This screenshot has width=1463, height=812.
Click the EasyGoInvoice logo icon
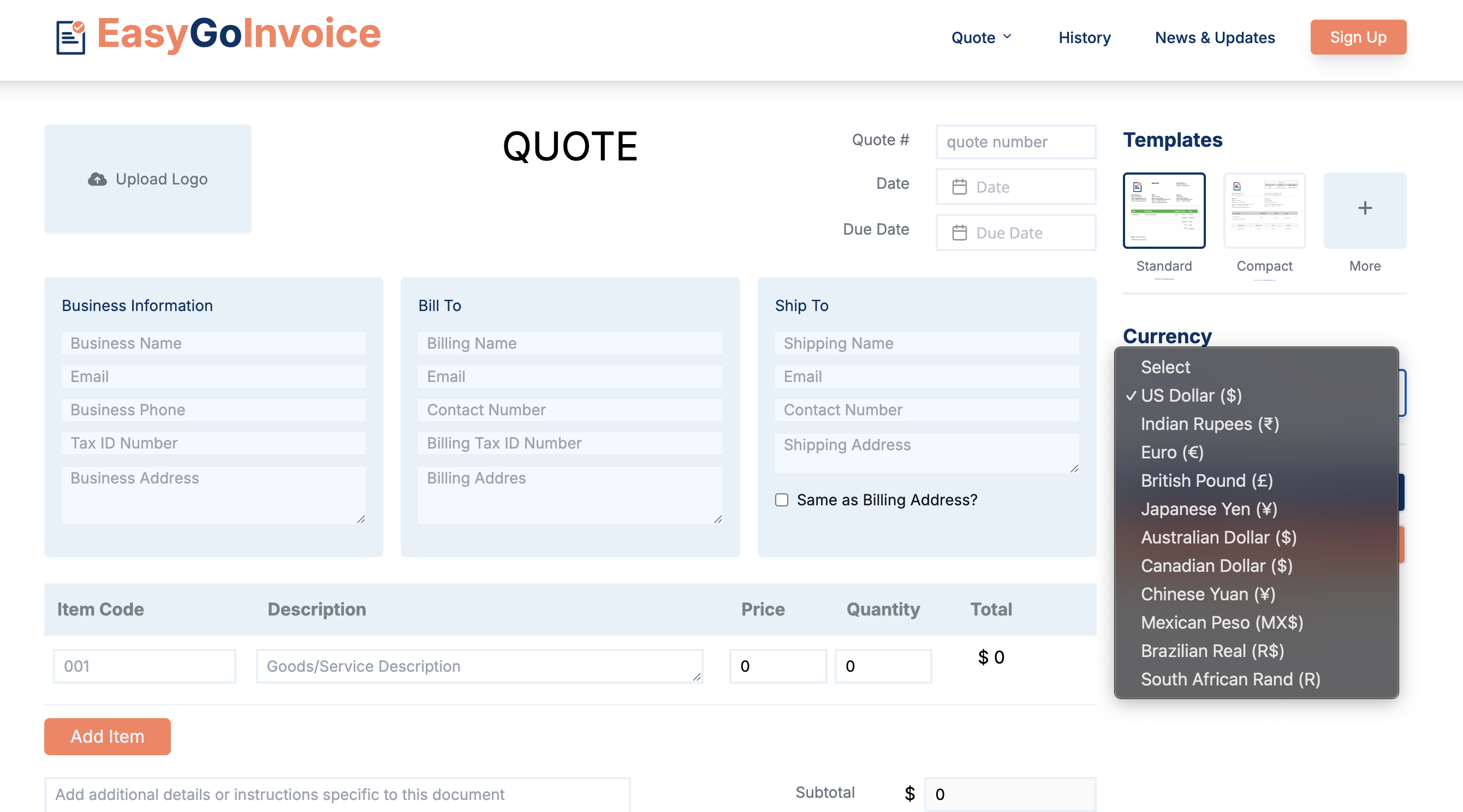point(70,37)
